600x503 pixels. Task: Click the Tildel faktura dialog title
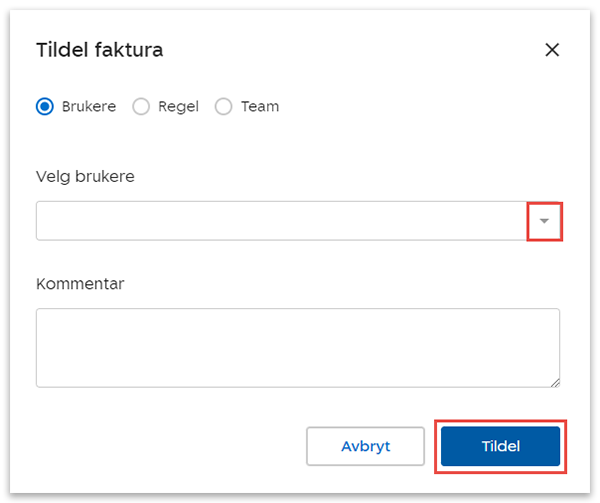pos(99,50)
